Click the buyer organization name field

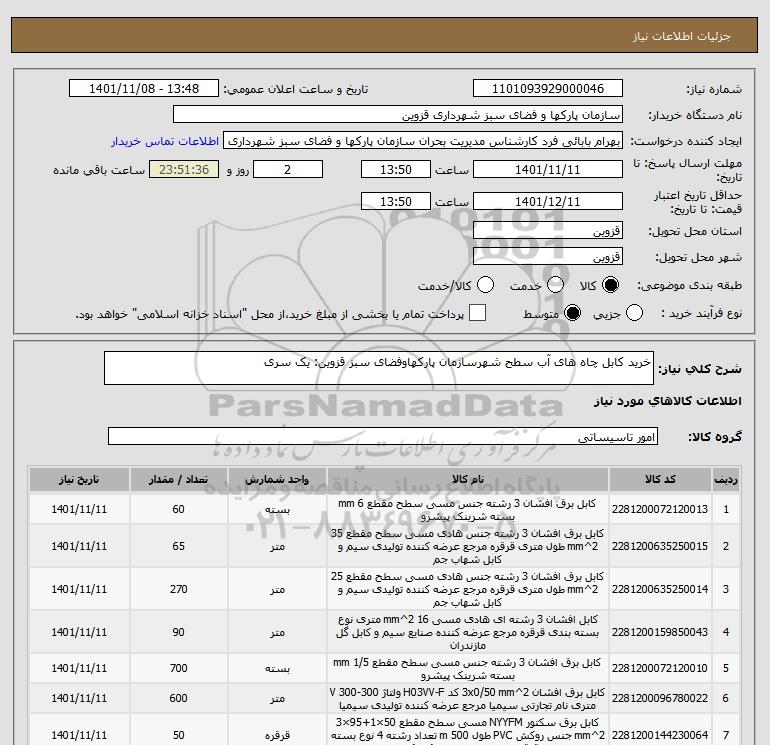(x=398, y=115)
